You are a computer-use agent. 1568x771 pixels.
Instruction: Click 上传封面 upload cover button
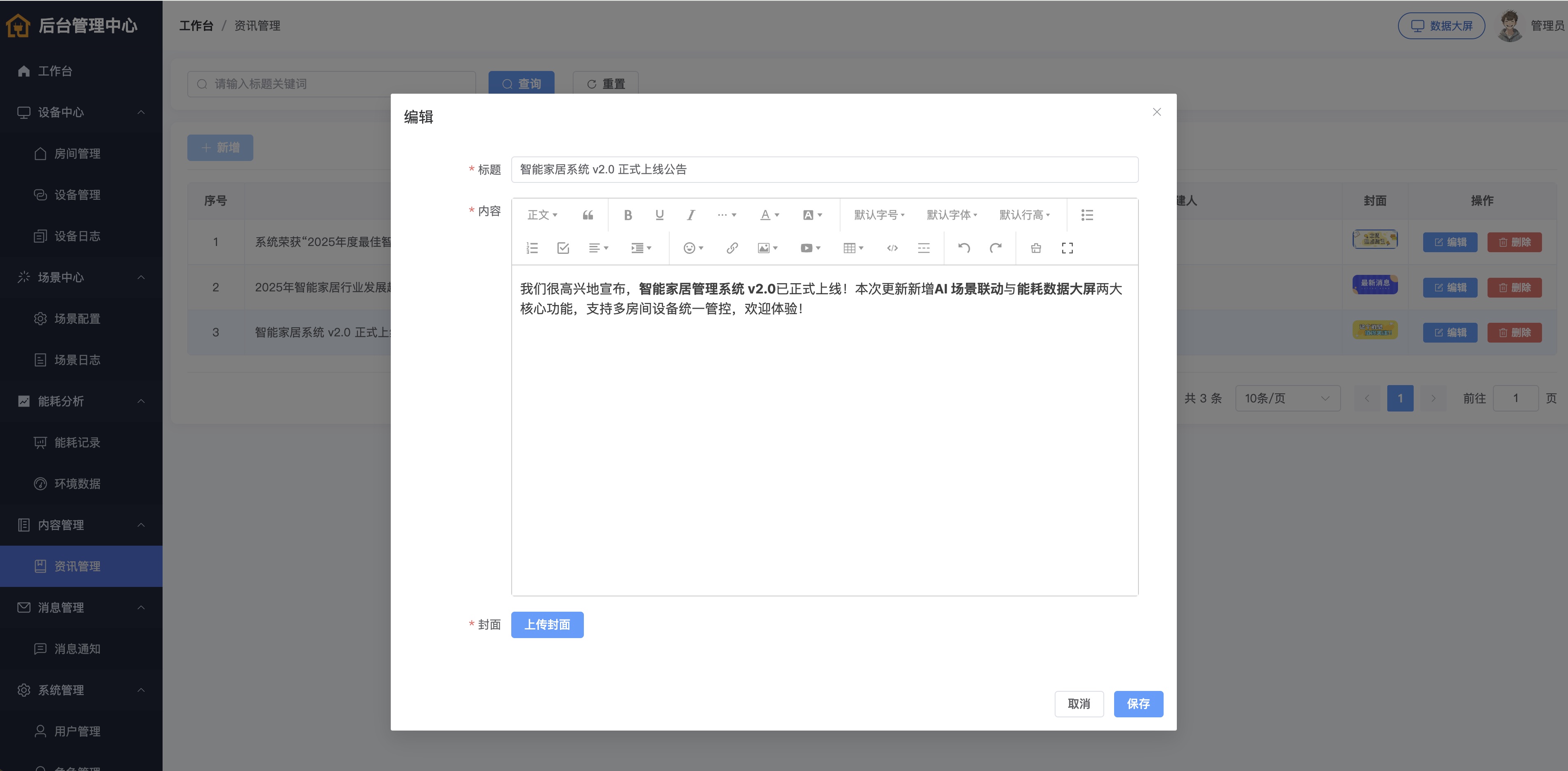(547, 624)
